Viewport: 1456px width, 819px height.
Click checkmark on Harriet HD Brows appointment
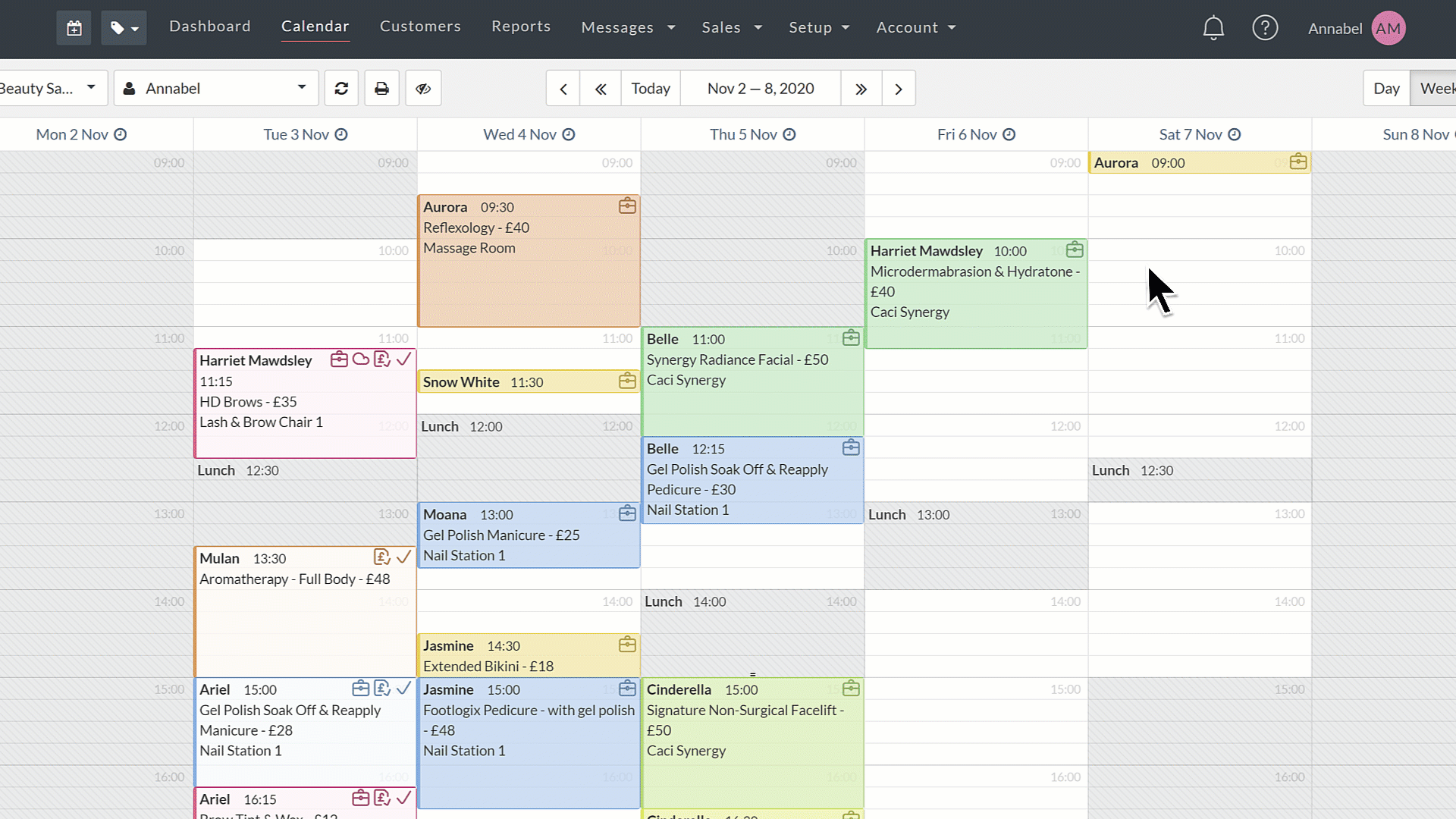[x=404, y=359]
